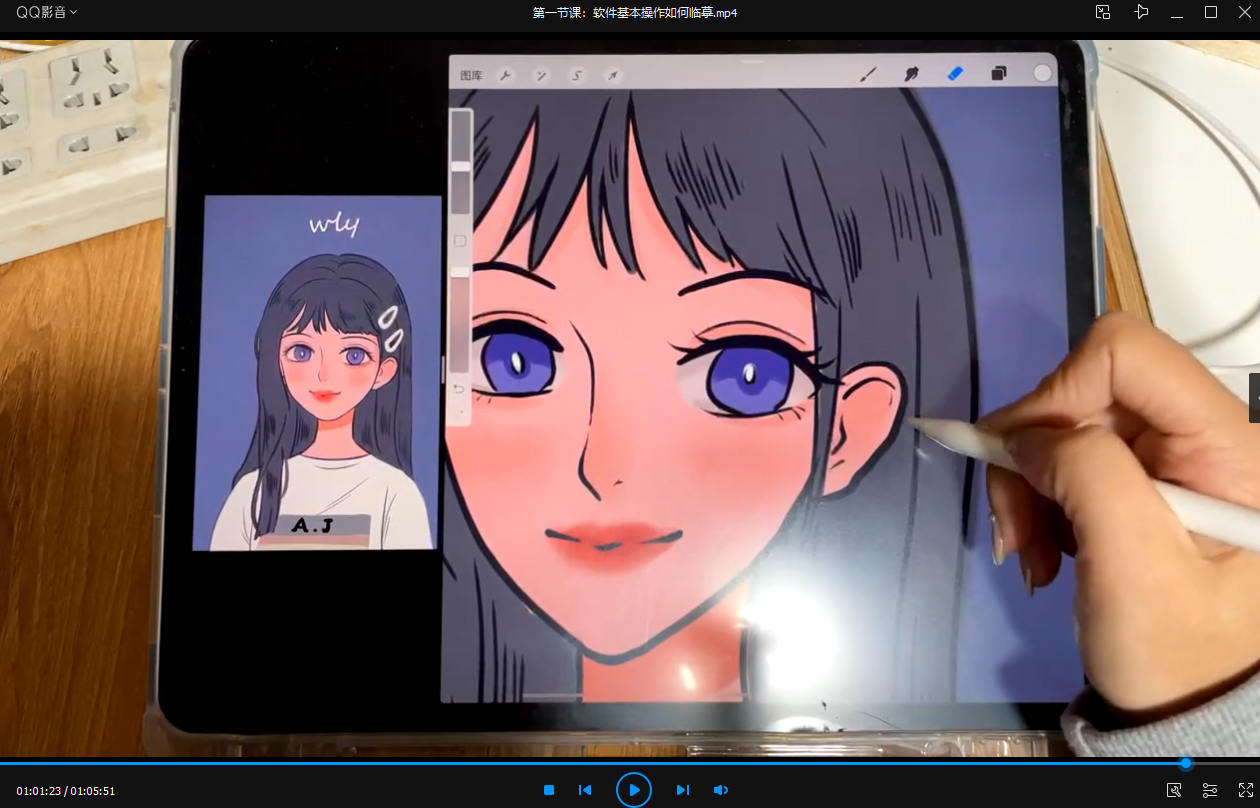This screenshot has width=1260, height=808.
Task: Skip to the previous video
Action: tap(585, 790)
